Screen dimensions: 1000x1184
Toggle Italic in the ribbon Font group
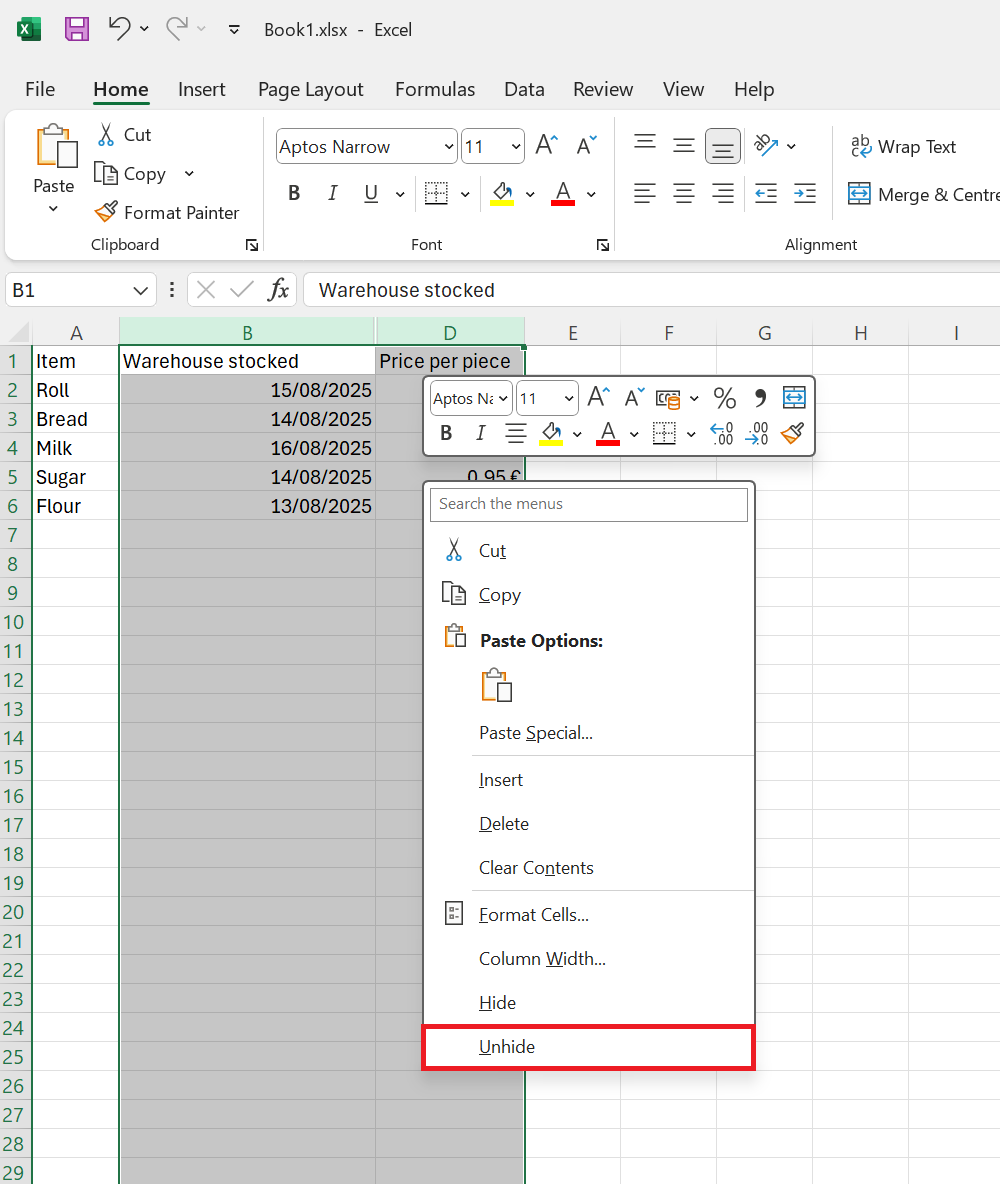coord(332,193)
